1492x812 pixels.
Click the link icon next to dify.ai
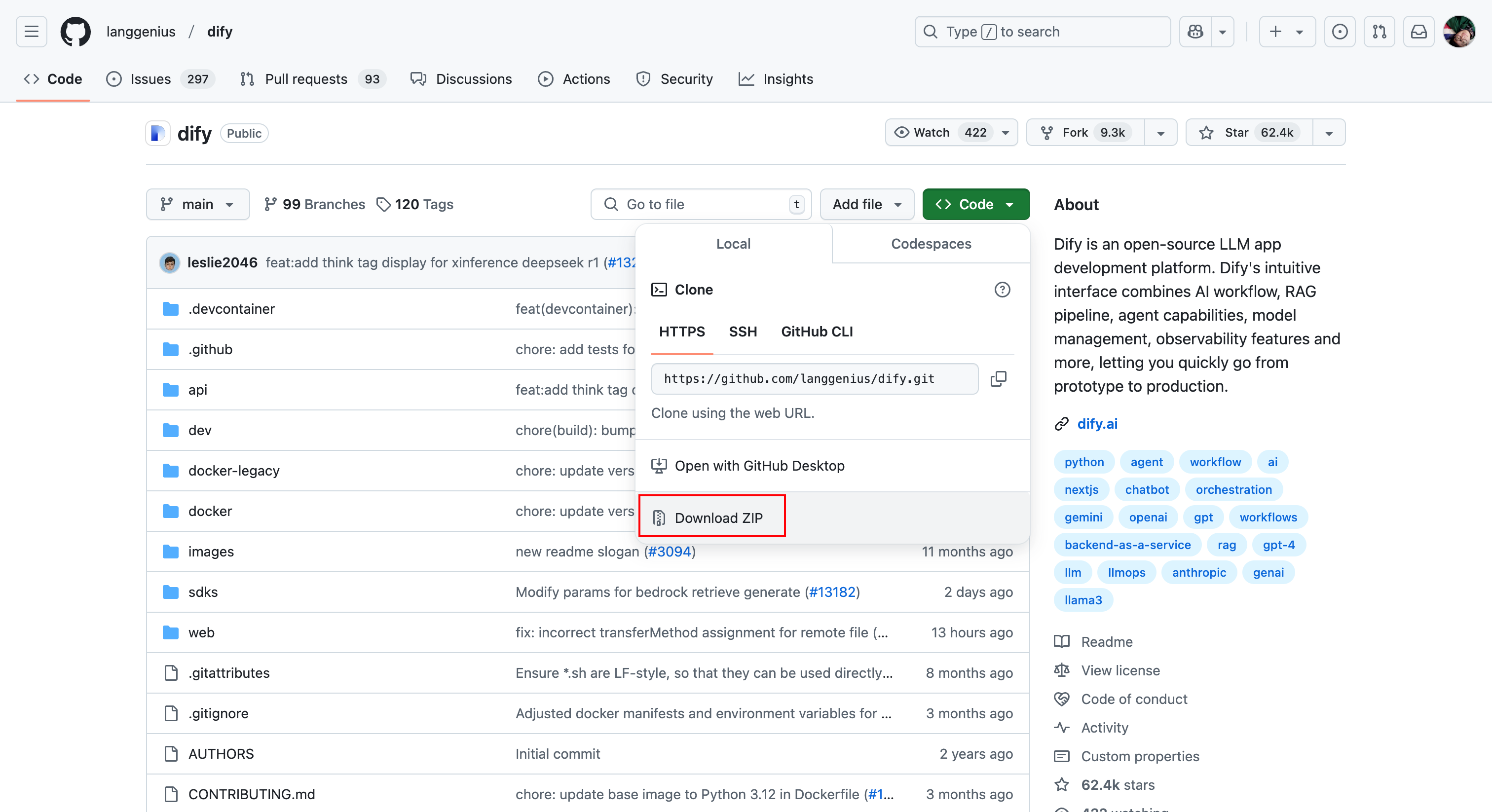click(x=1061, y=424)
